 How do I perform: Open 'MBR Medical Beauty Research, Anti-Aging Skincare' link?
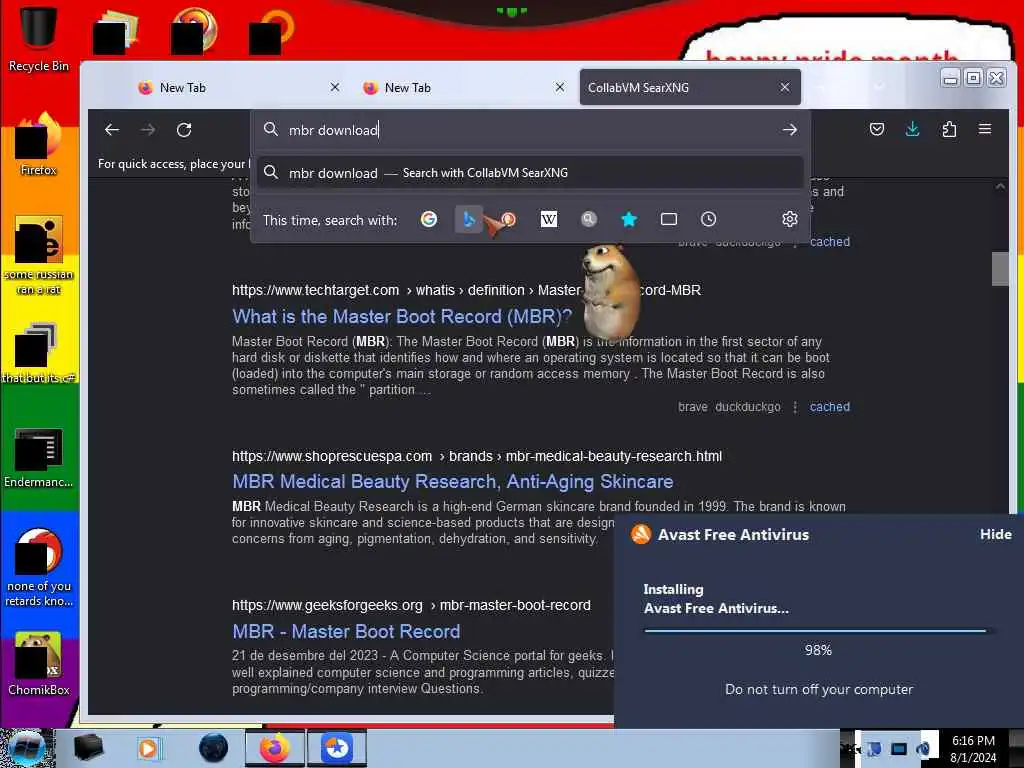(x=453, y=481)
